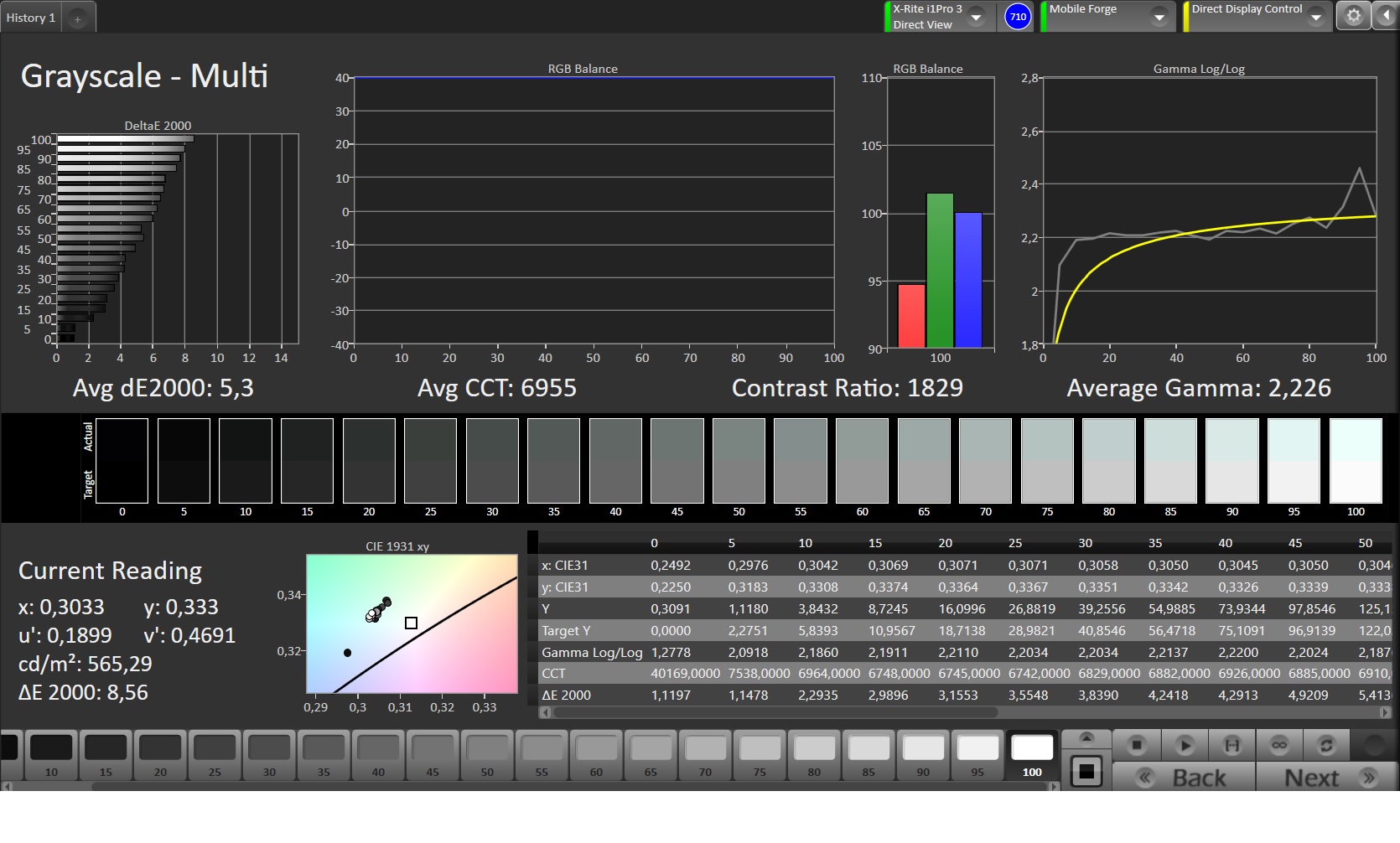This screenshot has width=1400, height=843.
Task: Select the 70 percent gray level button
Action: (705, 755)
